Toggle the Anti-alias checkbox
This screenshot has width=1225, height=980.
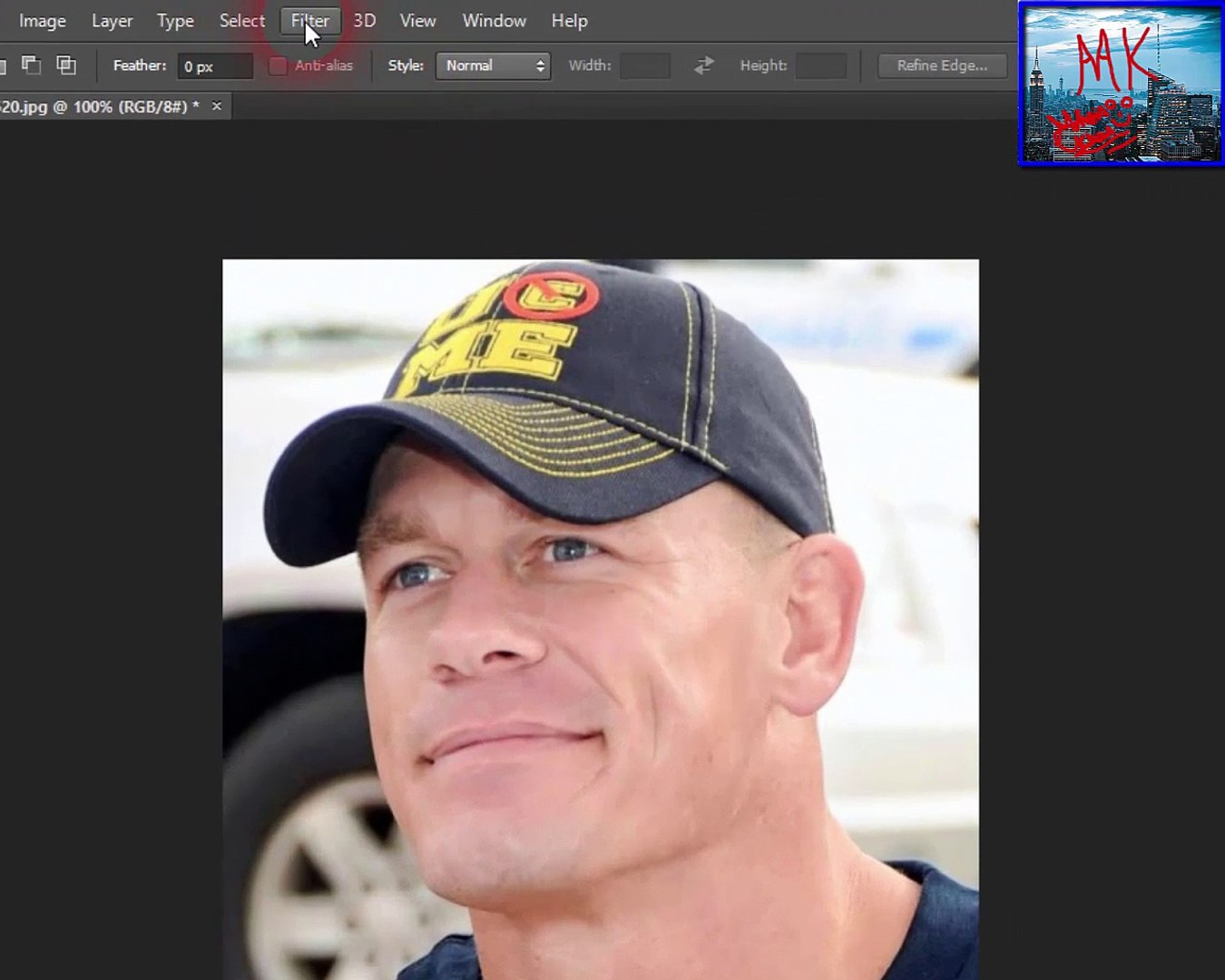pos(278,65)
